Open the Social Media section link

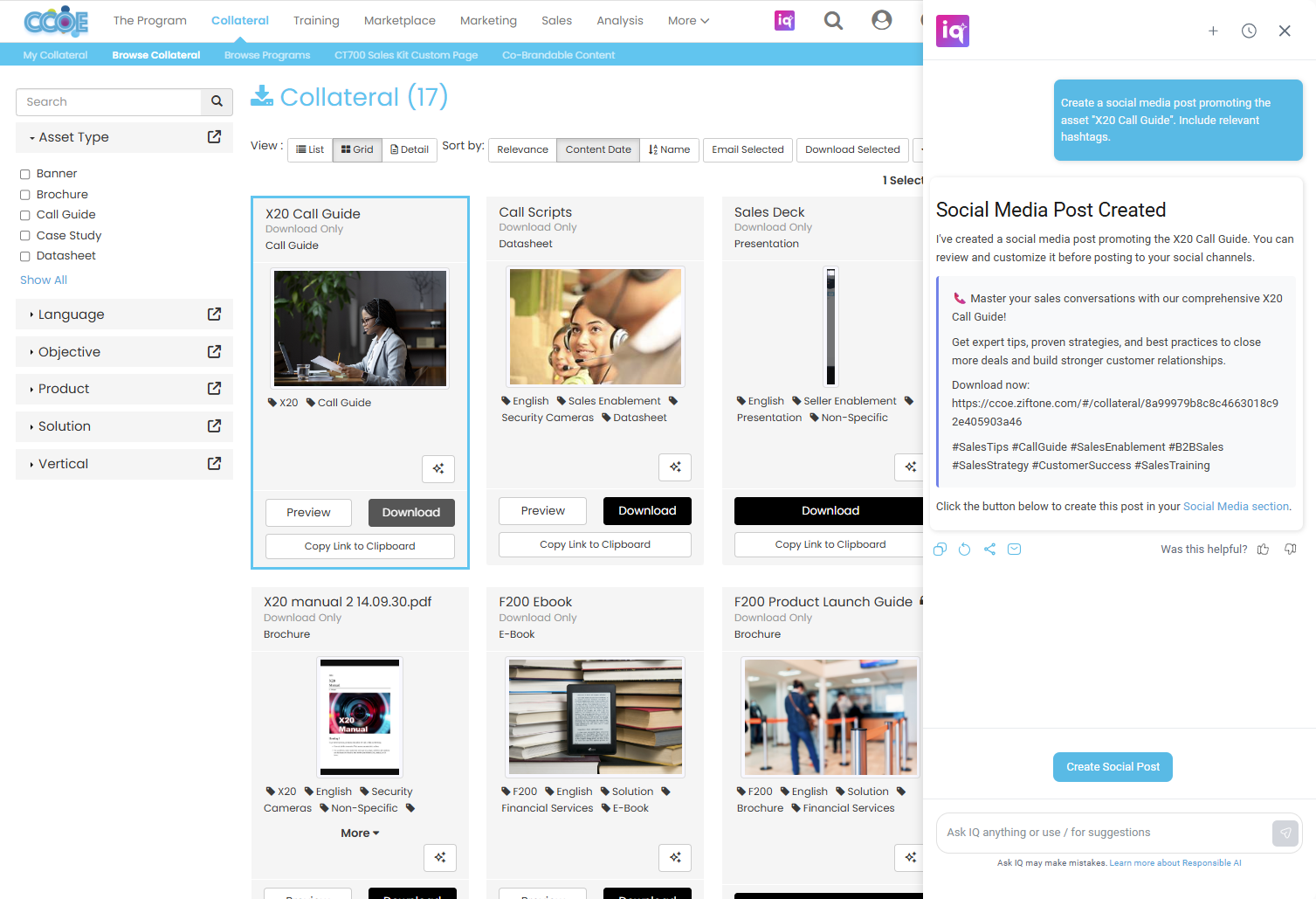click(1236, 507)
